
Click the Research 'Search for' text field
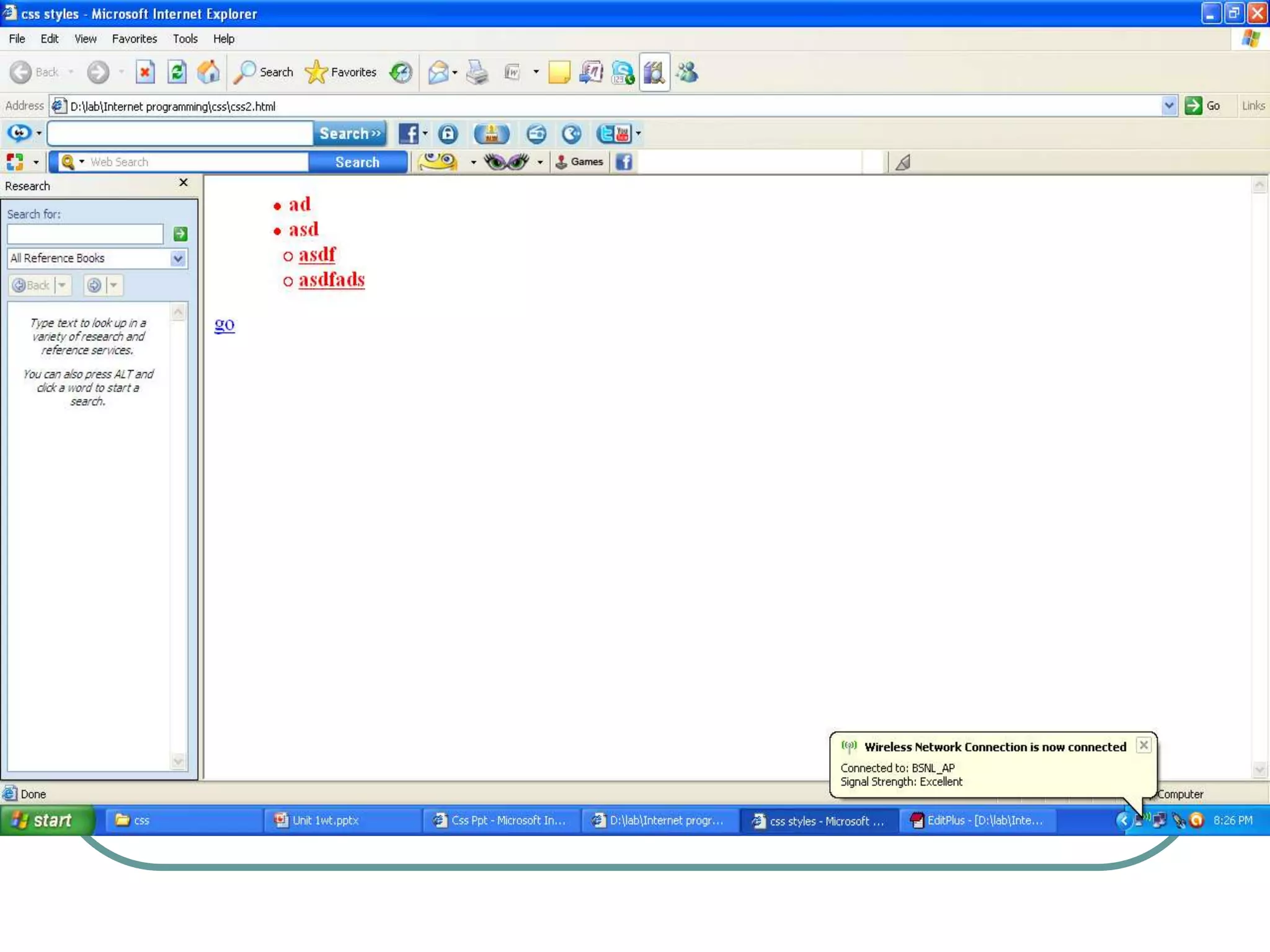pyautogui.click(x=85, y=234)
